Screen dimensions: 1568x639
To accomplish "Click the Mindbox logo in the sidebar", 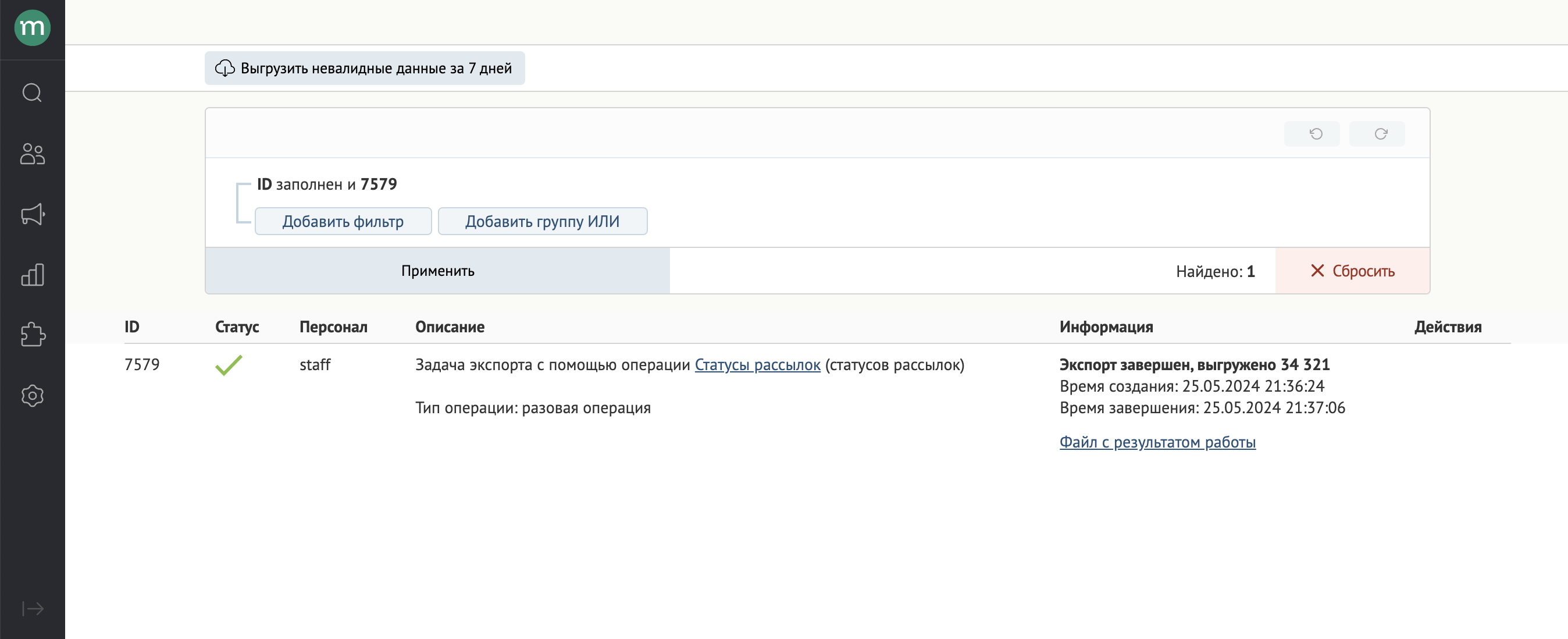I will [x=32, y=28].
